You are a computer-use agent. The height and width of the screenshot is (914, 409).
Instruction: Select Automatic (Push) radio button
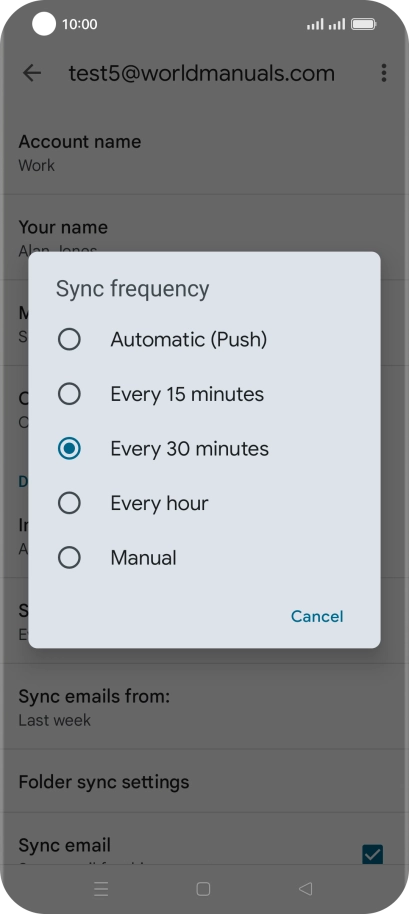(69, 339)
